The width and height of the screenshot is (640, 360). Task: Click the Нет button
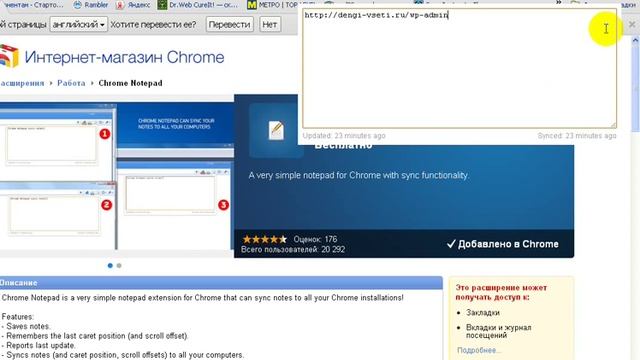pos(269,24)
